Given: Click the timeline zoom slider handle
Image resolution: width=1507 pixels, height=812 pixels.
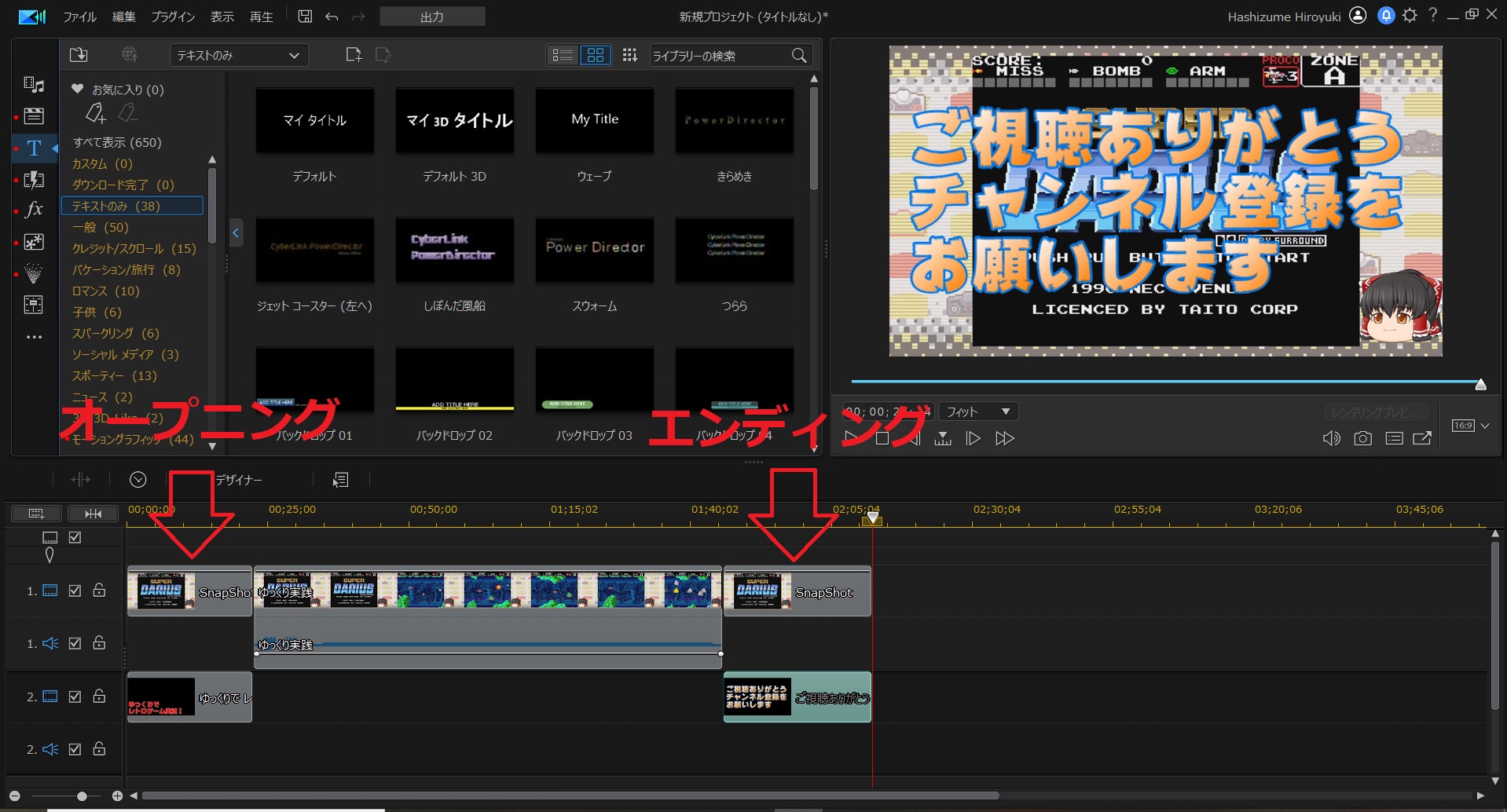Looking at the screenshot, I should [x=82, y=796].
